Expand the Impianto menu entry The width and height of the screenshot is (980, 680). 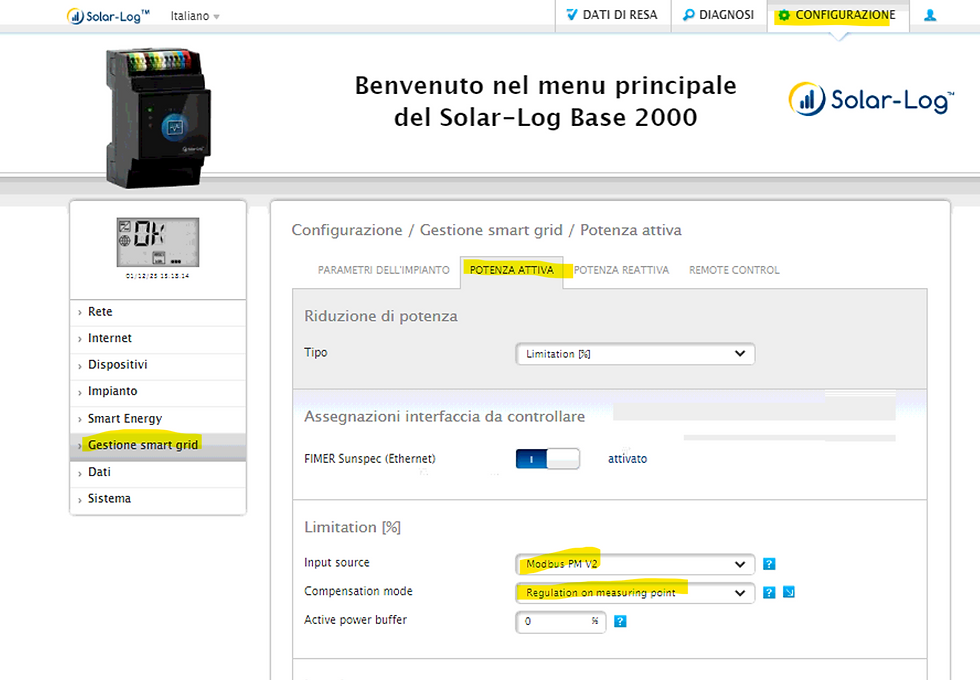158,391
